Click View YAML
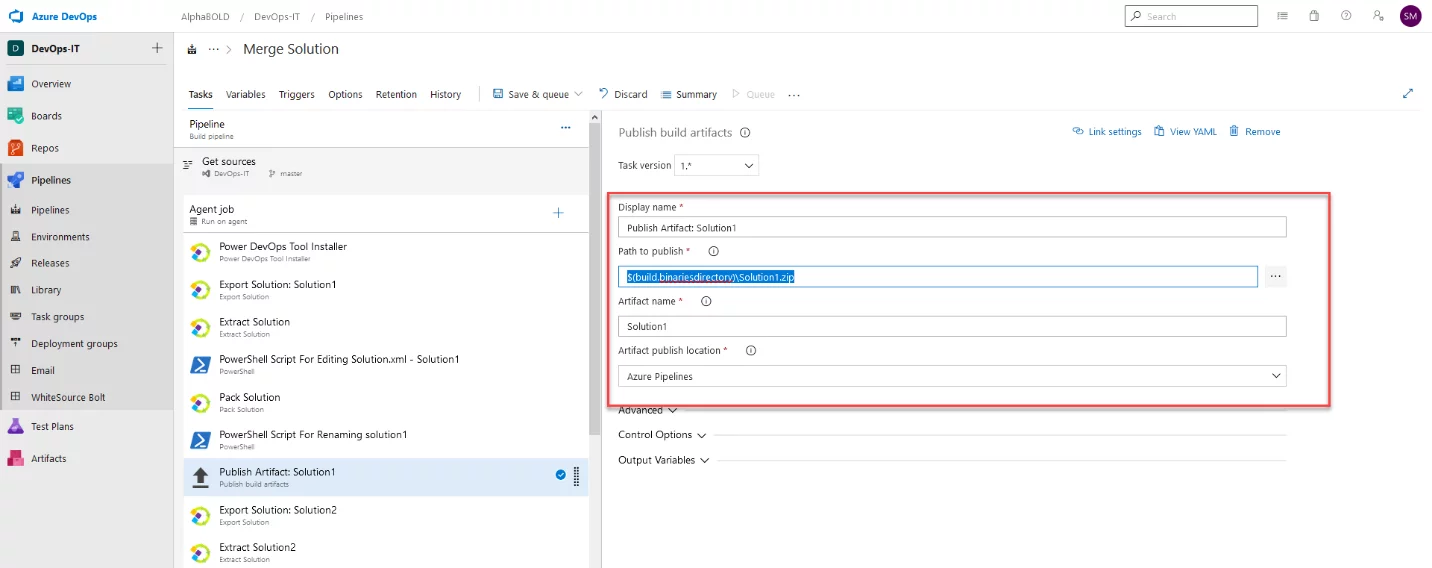 pos(1185,132)
